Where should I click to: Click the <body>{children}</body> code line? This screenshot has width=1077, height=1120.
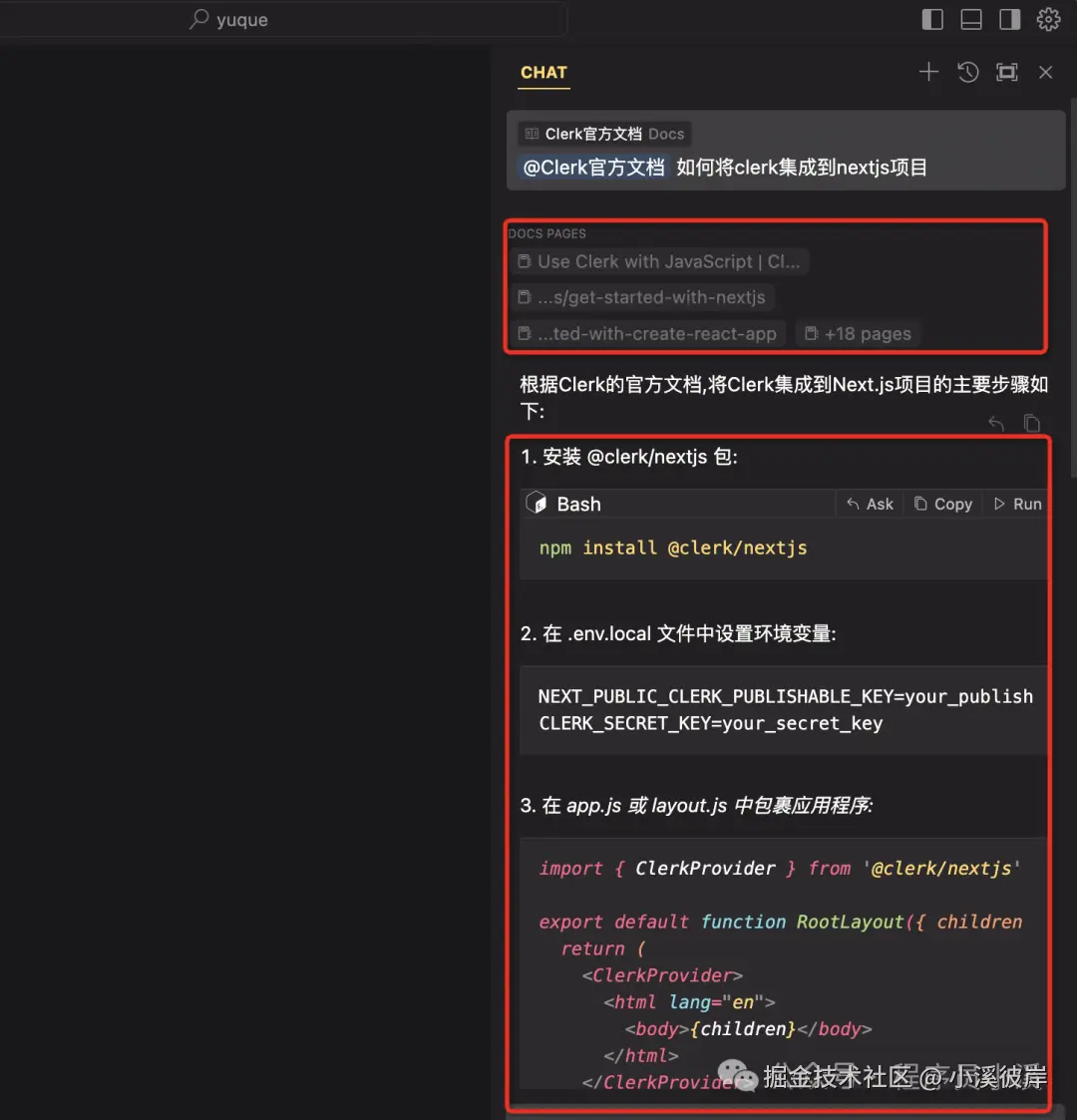point(749,1029)
